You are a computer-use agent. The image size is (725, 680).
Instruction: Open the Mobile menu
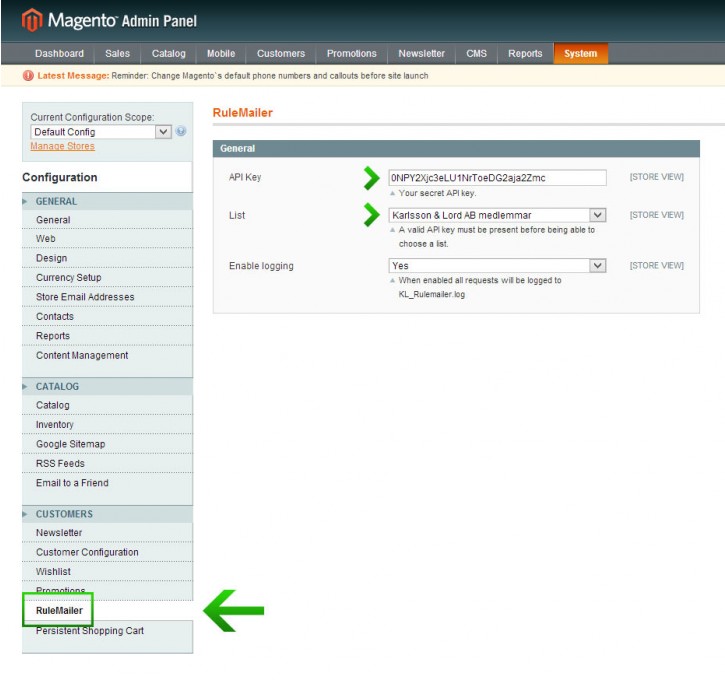pos(221,54)
